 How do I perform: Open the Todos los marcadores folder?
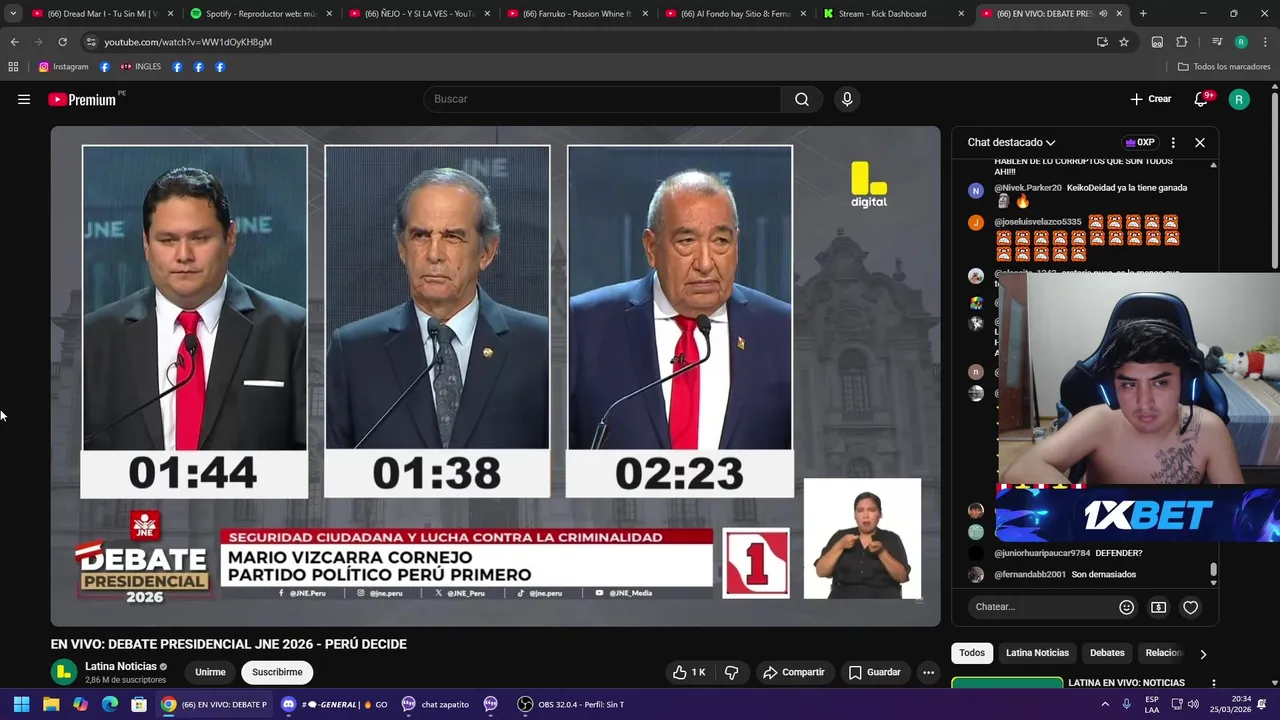coord(1224,67)
